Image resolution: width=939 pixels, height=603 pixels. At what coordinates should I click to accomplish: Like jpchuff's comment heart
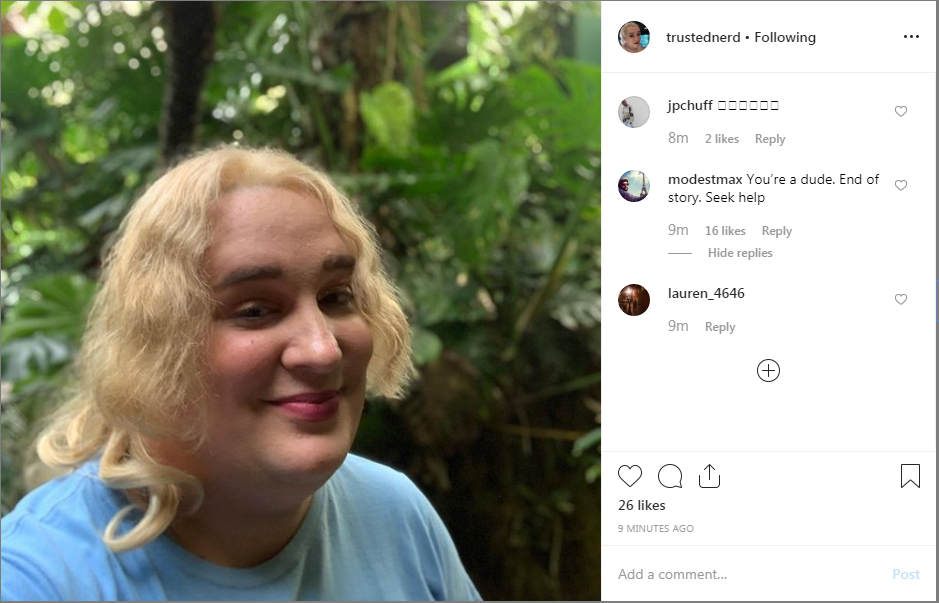pos(901,111)
